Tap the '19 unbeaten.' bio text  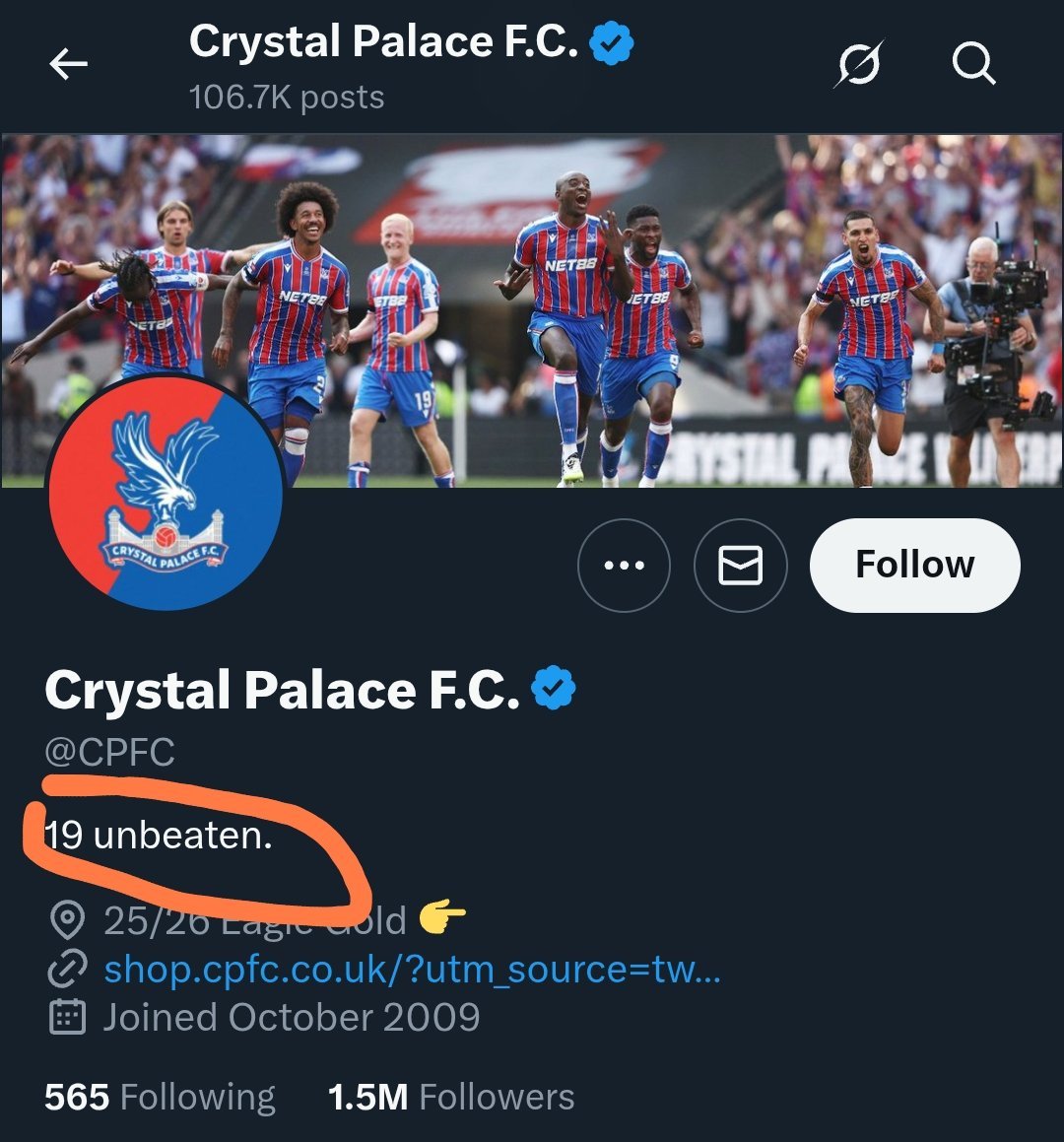[x=158, y=836]
